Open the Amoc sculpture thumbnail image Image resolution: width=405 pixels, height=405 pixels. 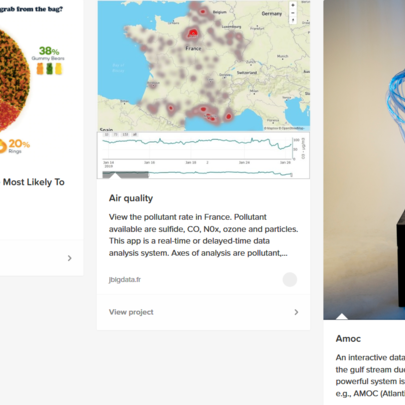[x=364, y=160]
